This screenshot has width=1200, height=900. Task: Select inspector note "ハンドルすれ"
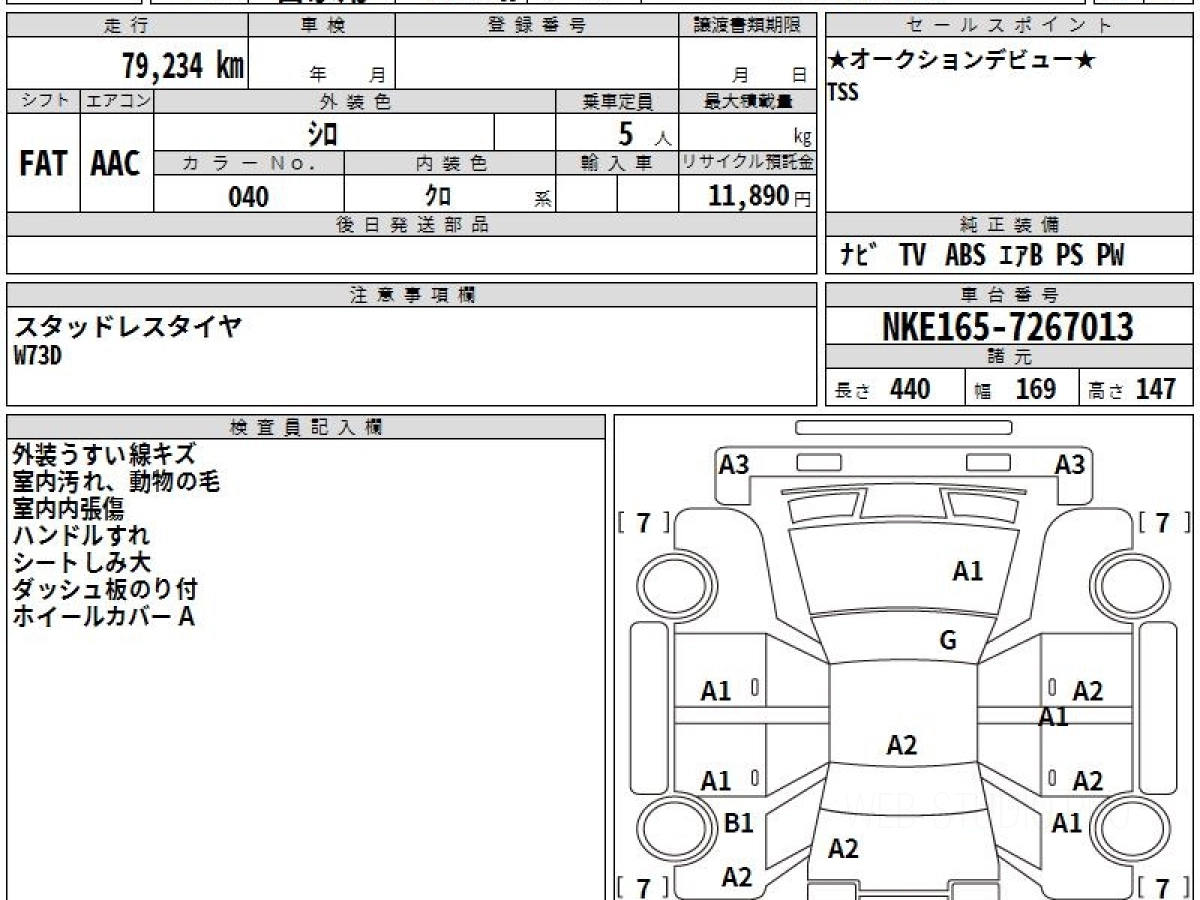click(x=81, y=536)
